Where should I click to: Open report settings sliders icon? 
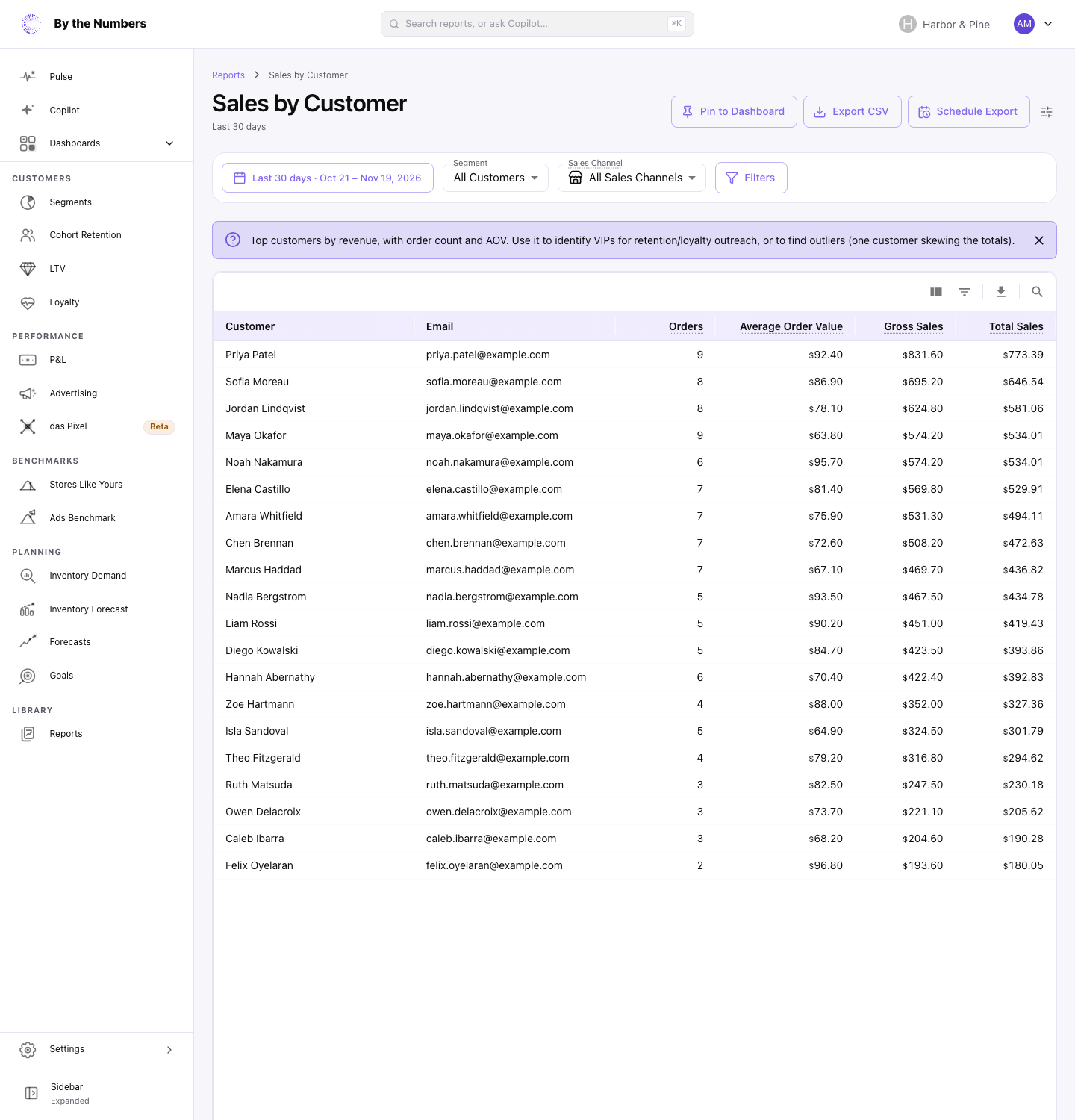click(x=1047, y=112)
